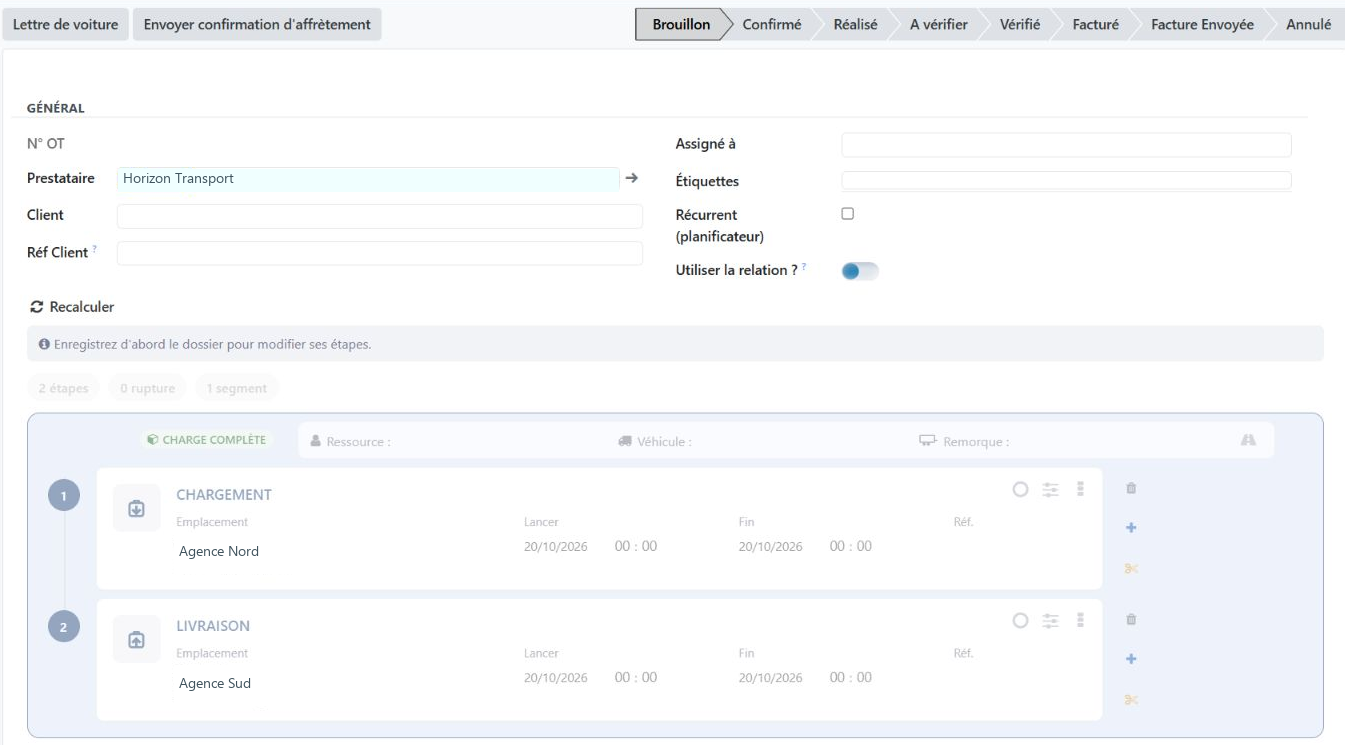Viewport: 1345px width, 745px height.
Task: Toggle the Utiliser la relation switch
Action: pos(860,271)
